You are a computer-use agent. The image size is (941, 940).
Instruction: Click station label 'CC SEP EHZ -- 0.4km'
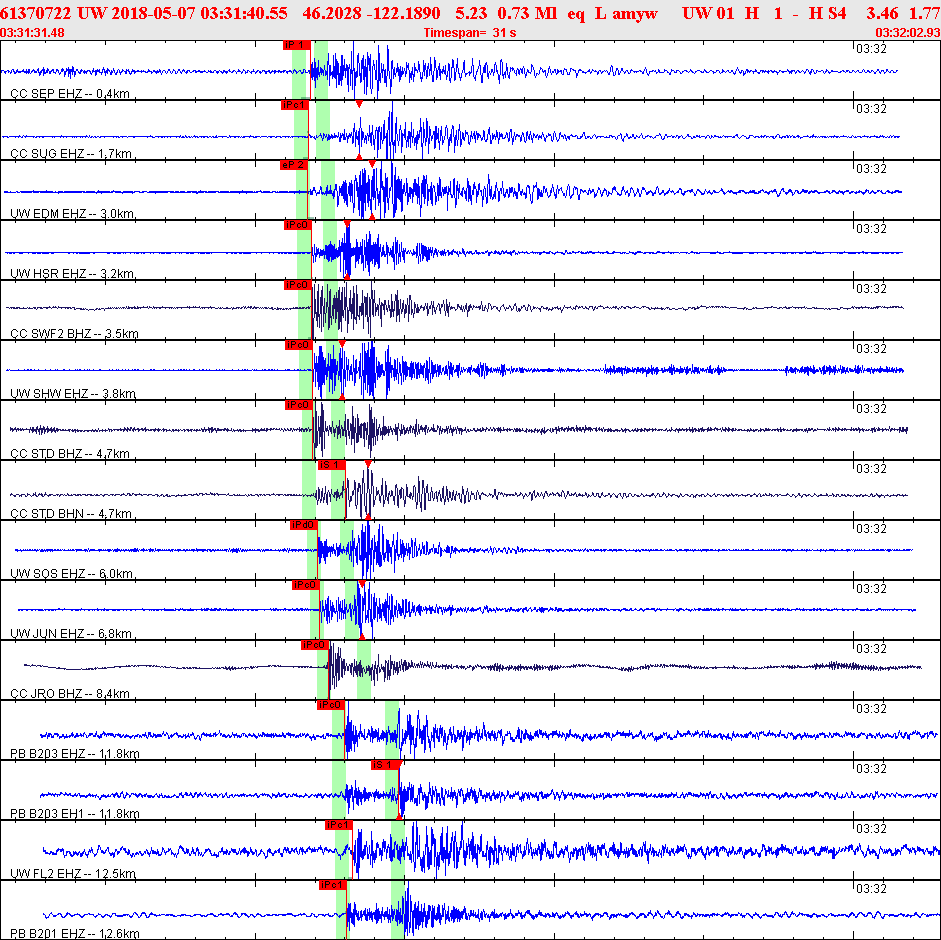click(x=70, y=94)
